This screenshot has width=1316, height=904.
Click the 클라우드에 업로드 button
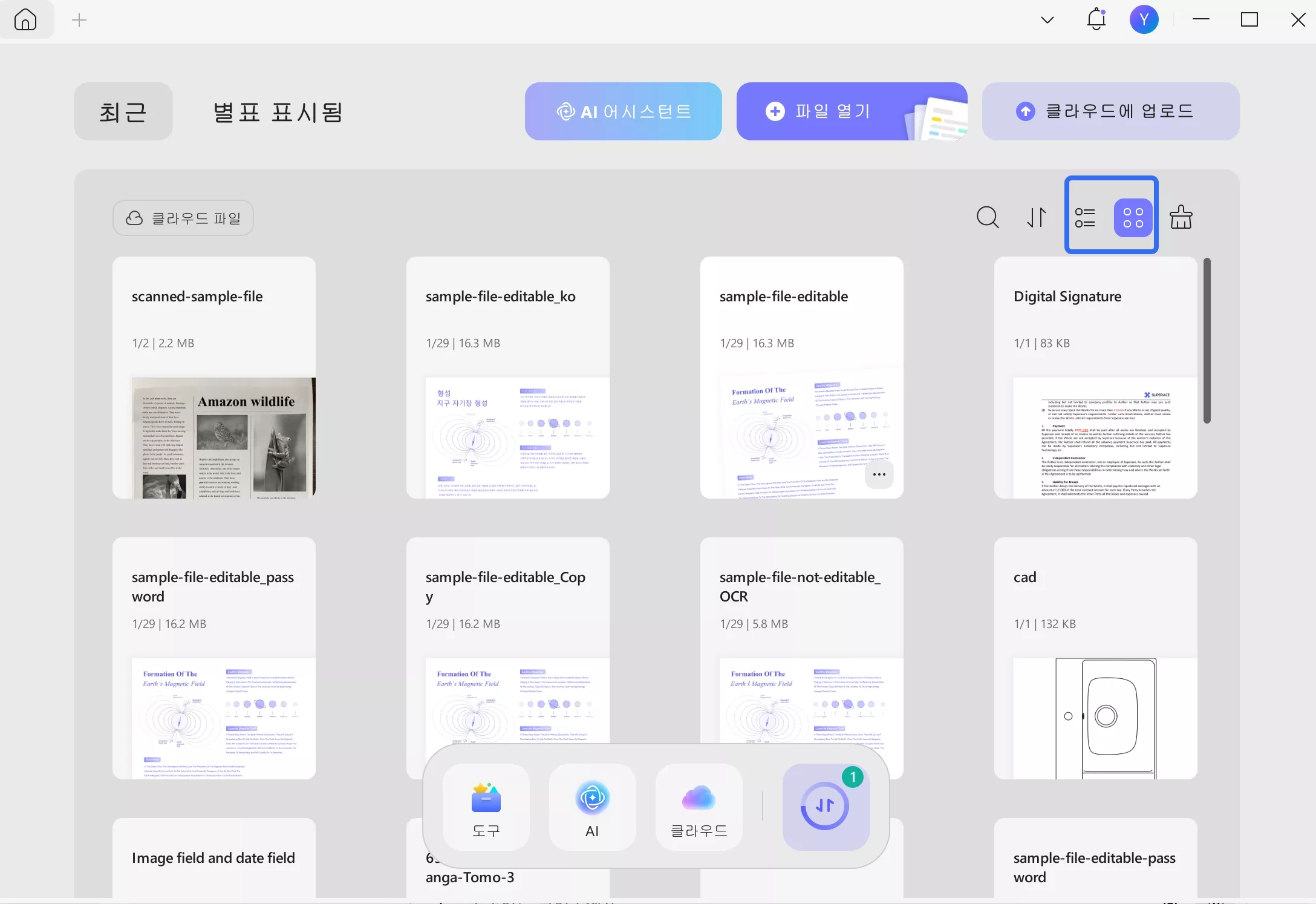[x=1111, y=112]
